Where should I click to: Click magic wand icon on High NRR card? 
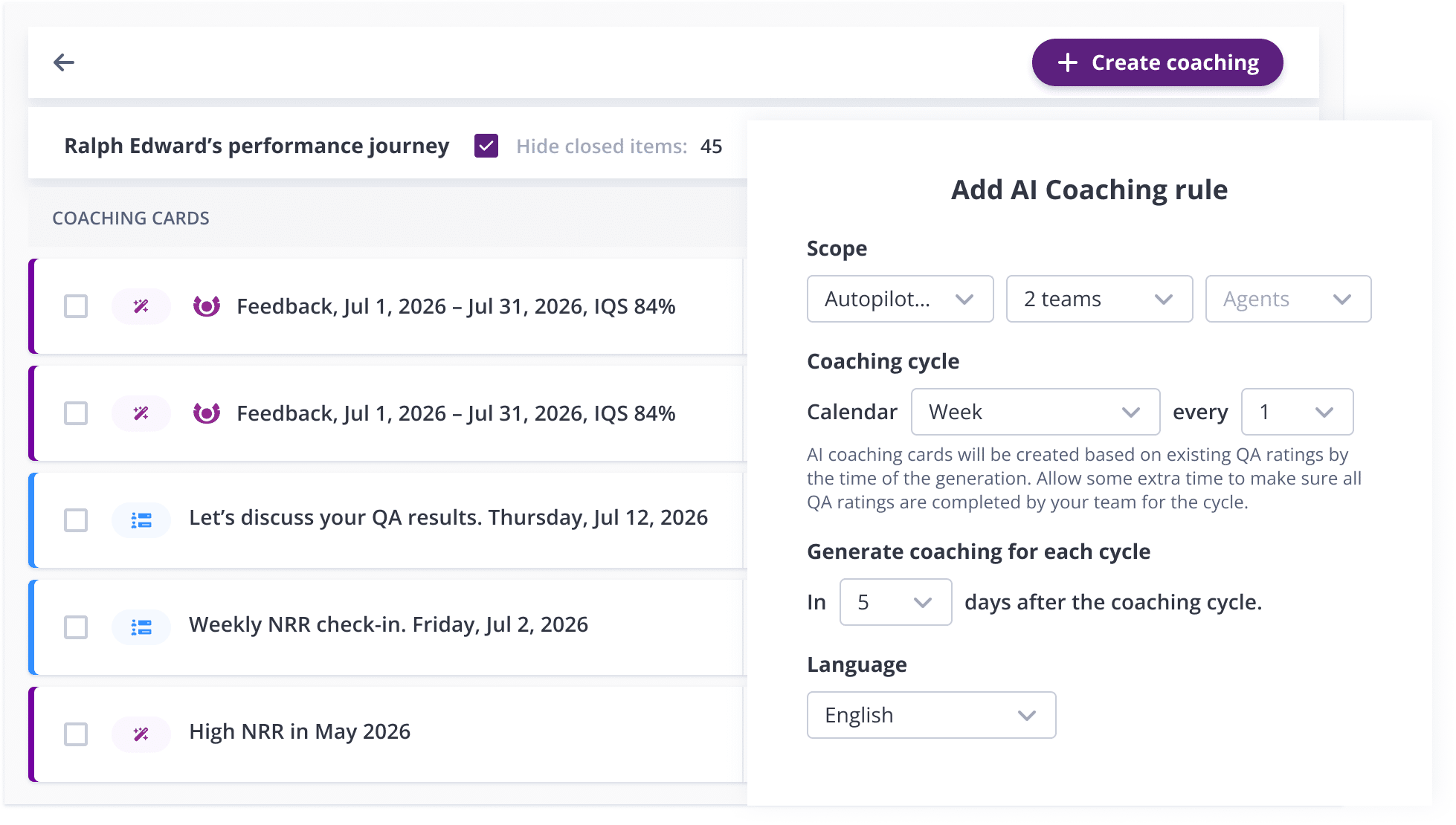click(141, 734)
